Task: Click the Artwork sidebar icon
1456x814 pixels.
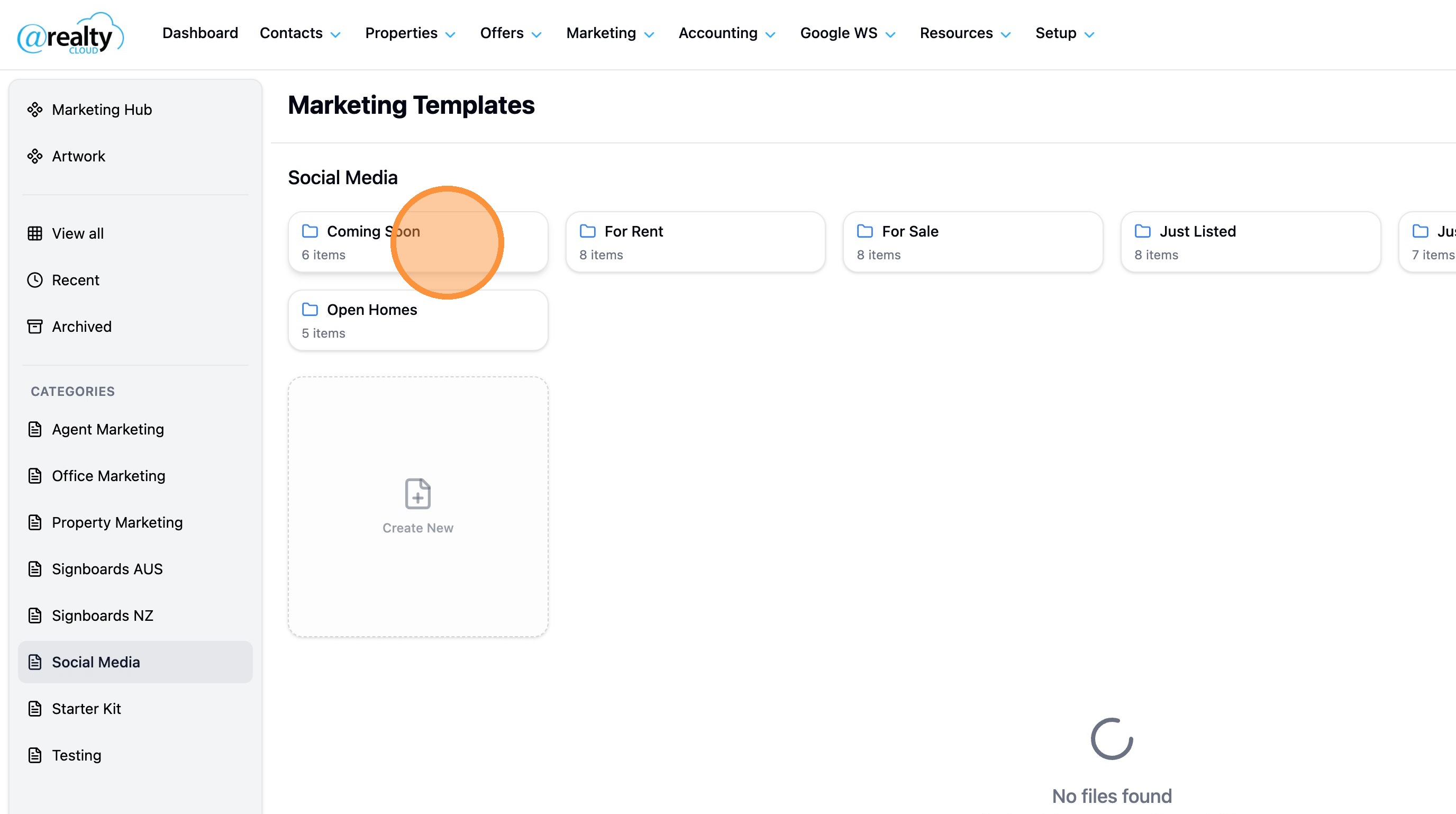Action: click(x=35, y=156)
